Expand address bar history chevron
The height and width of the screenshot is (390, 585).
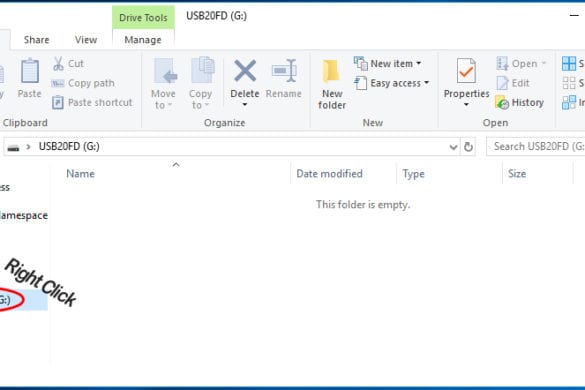pyautogui.click(x=453, y=147)
